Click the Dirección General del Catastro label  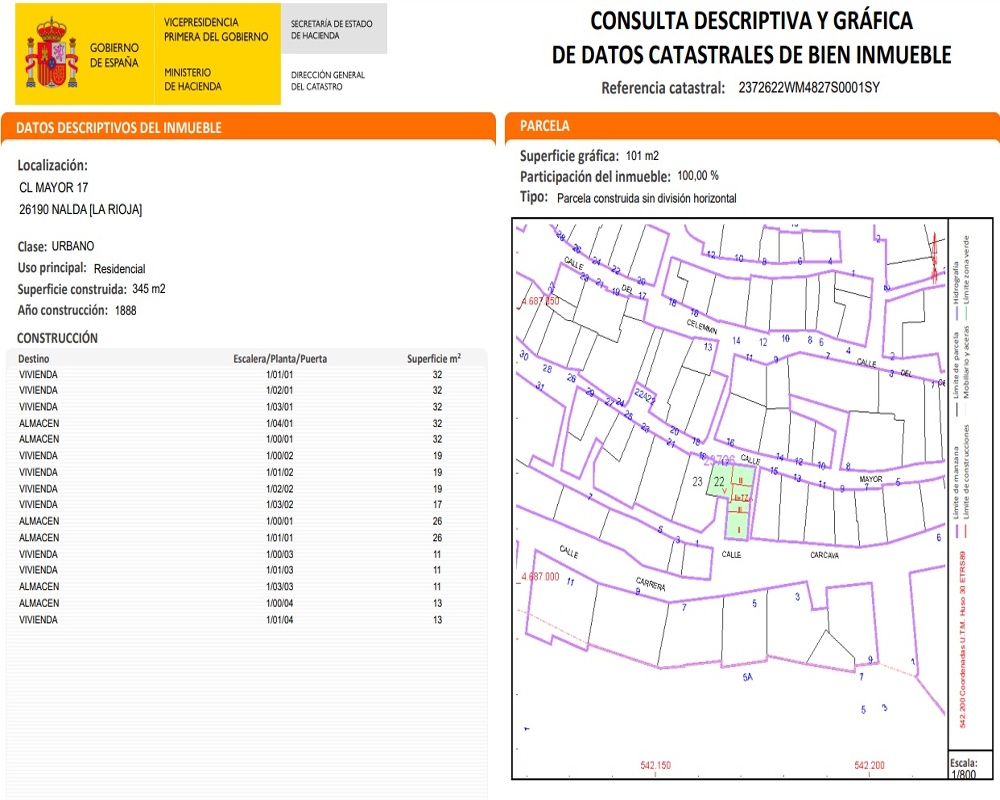[x=328, y=80]
